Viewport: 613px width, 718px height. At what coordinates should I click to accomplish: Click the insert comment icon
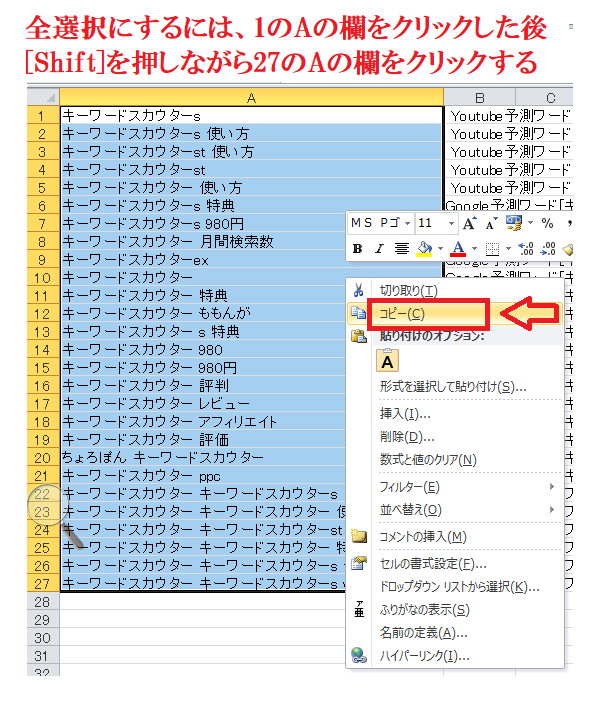[x=358, y=536]
